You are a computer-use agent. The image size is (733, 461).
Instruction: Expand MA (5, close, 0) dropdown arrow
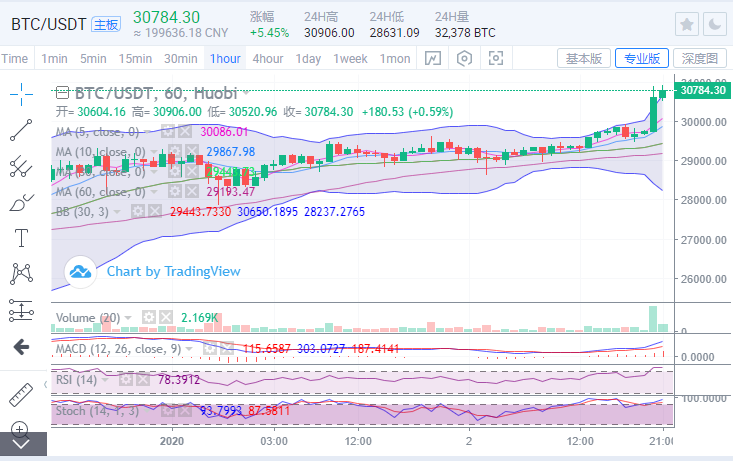click(x=147, y=132)
